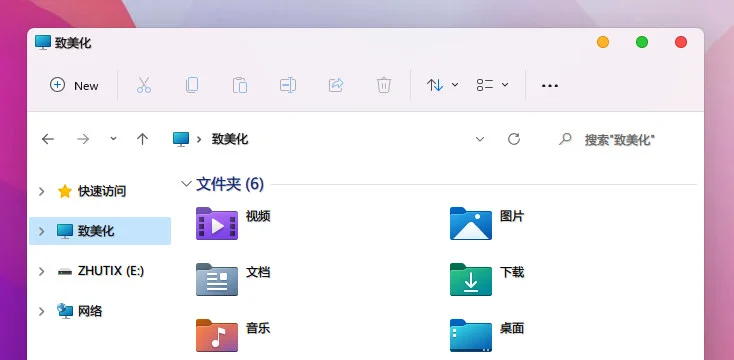Expand the 网络 tree node
This screenshot has height=360, width=734.
[41, 311]
